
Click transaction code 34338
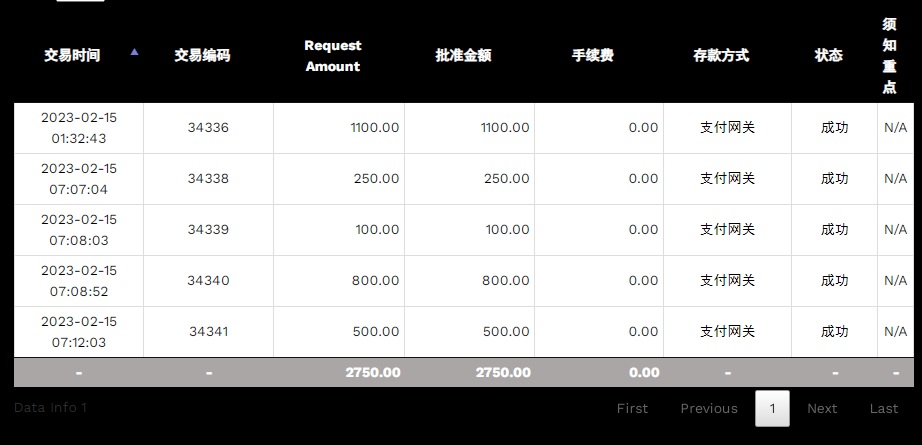[x=208, y=179]
